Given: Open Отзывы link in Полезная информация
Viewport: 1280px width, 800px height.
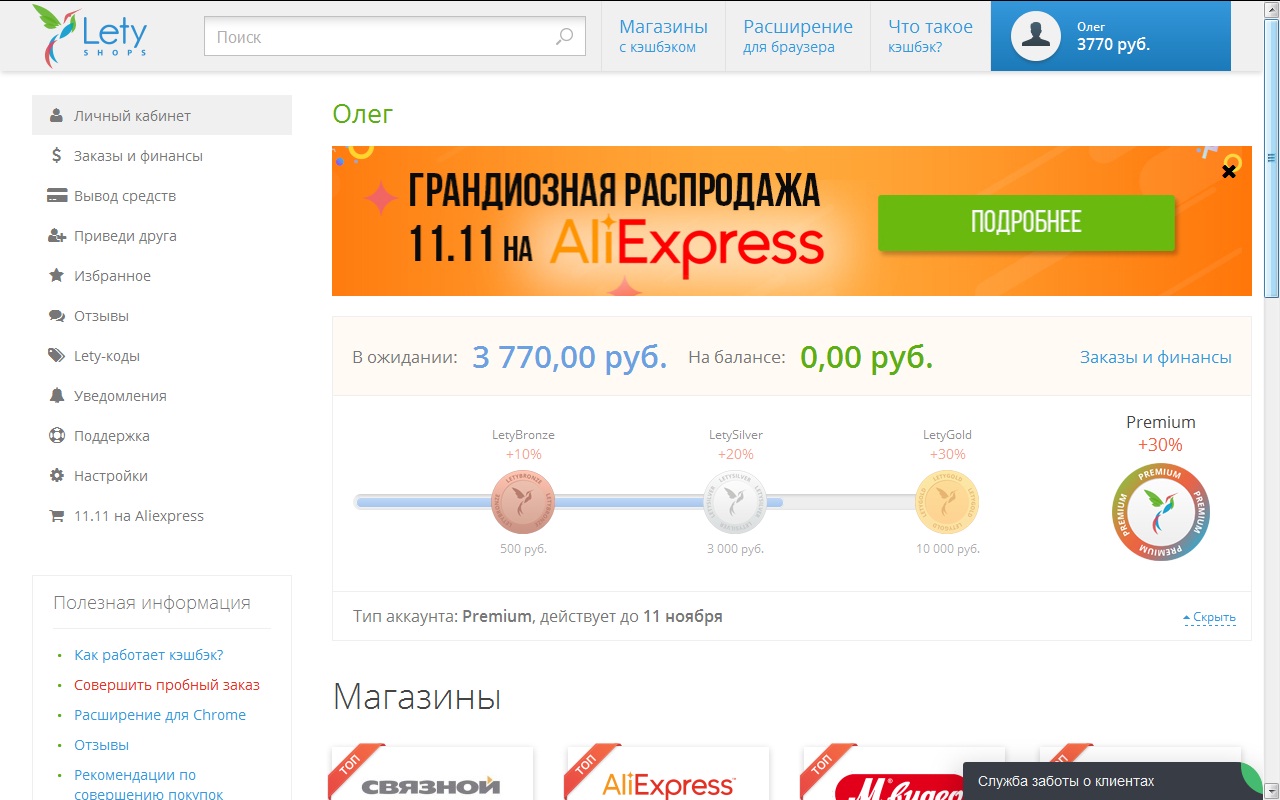Looking at the screenshot, I should click(101, 745).
